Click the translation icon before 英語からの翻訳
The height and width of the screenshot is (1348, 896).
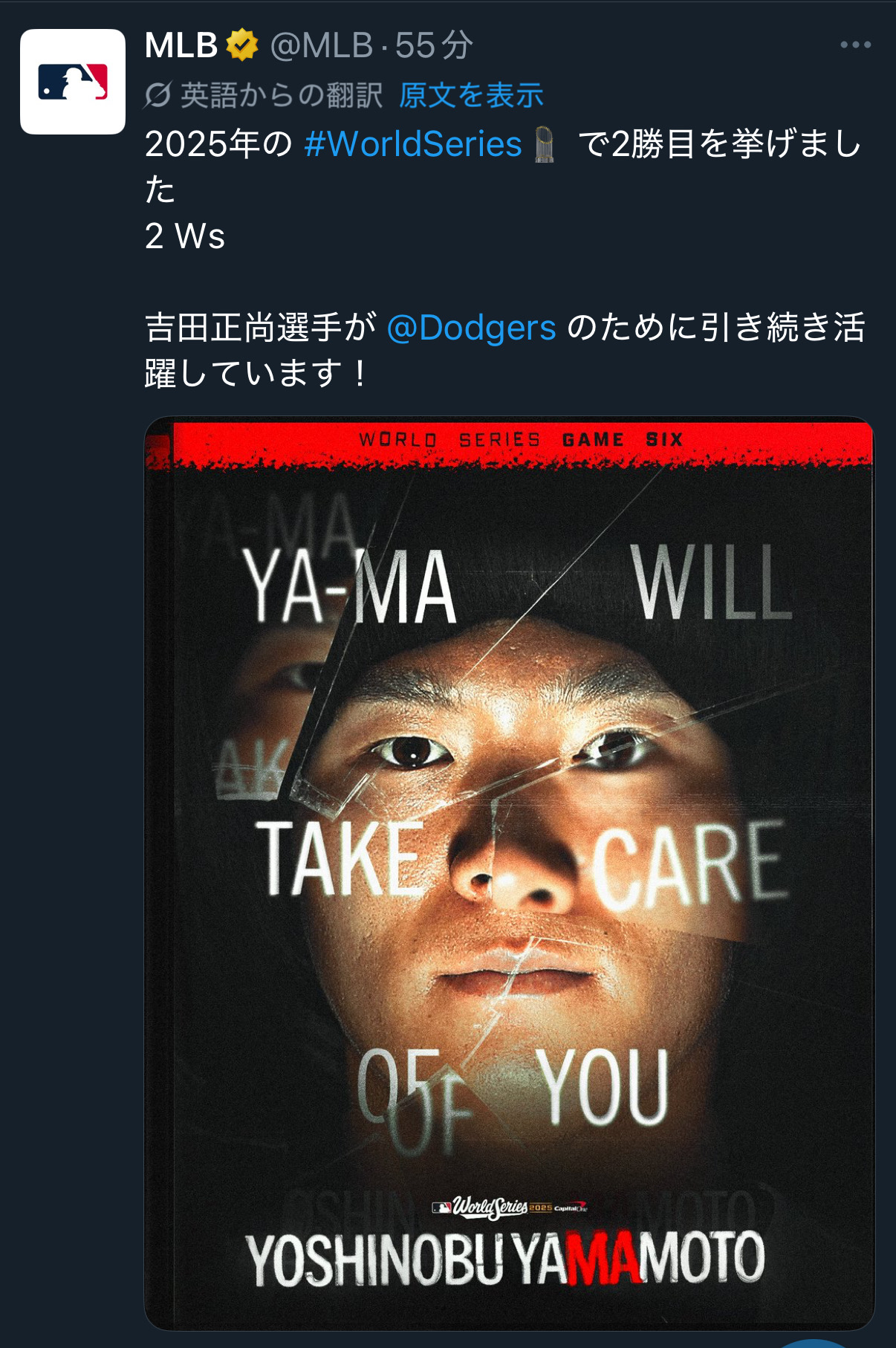coord(158,95)
